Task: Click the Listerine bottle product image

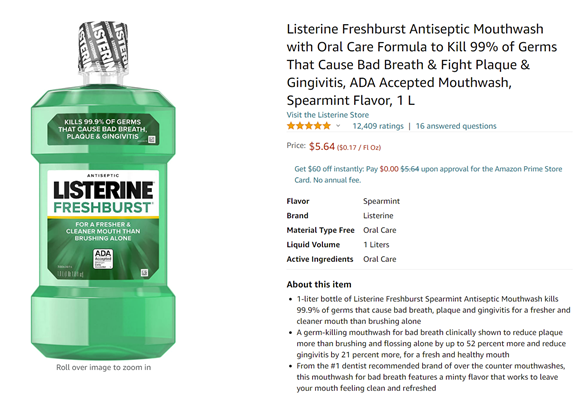Action: tap(103, 190)
